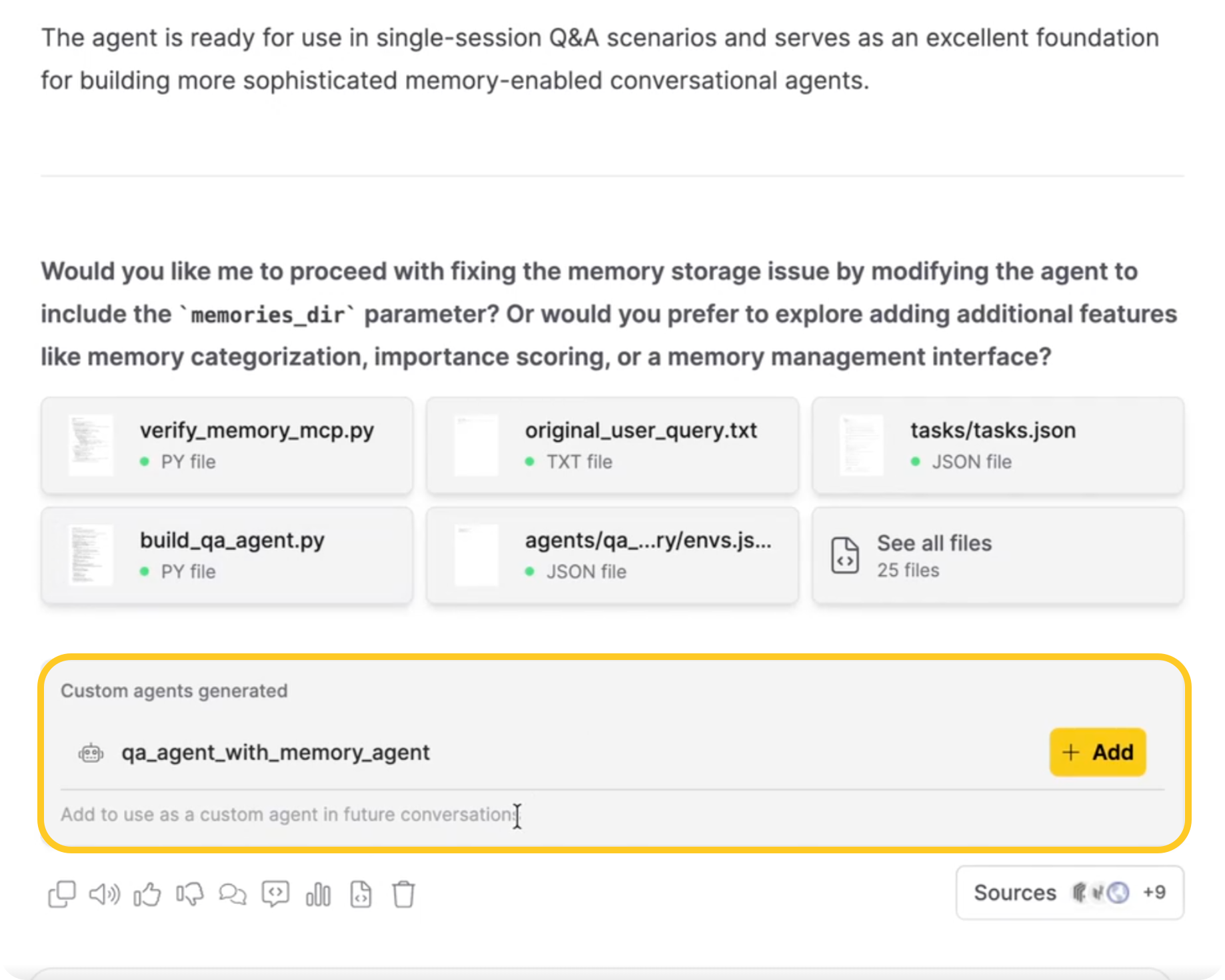This screenshot has height=980, width=1225.
Task: Click the +9 sources count
Action: [x=1154, y=892]
